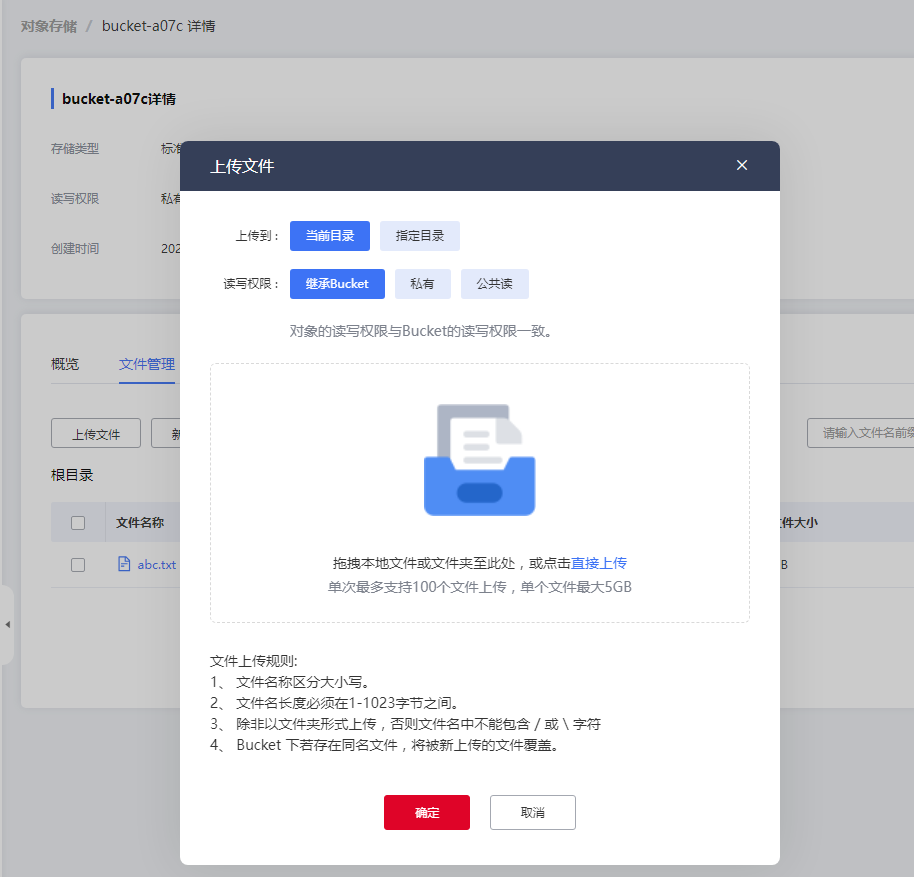
Task: Click the abc.txt file icon
Action: click(124, 564)
